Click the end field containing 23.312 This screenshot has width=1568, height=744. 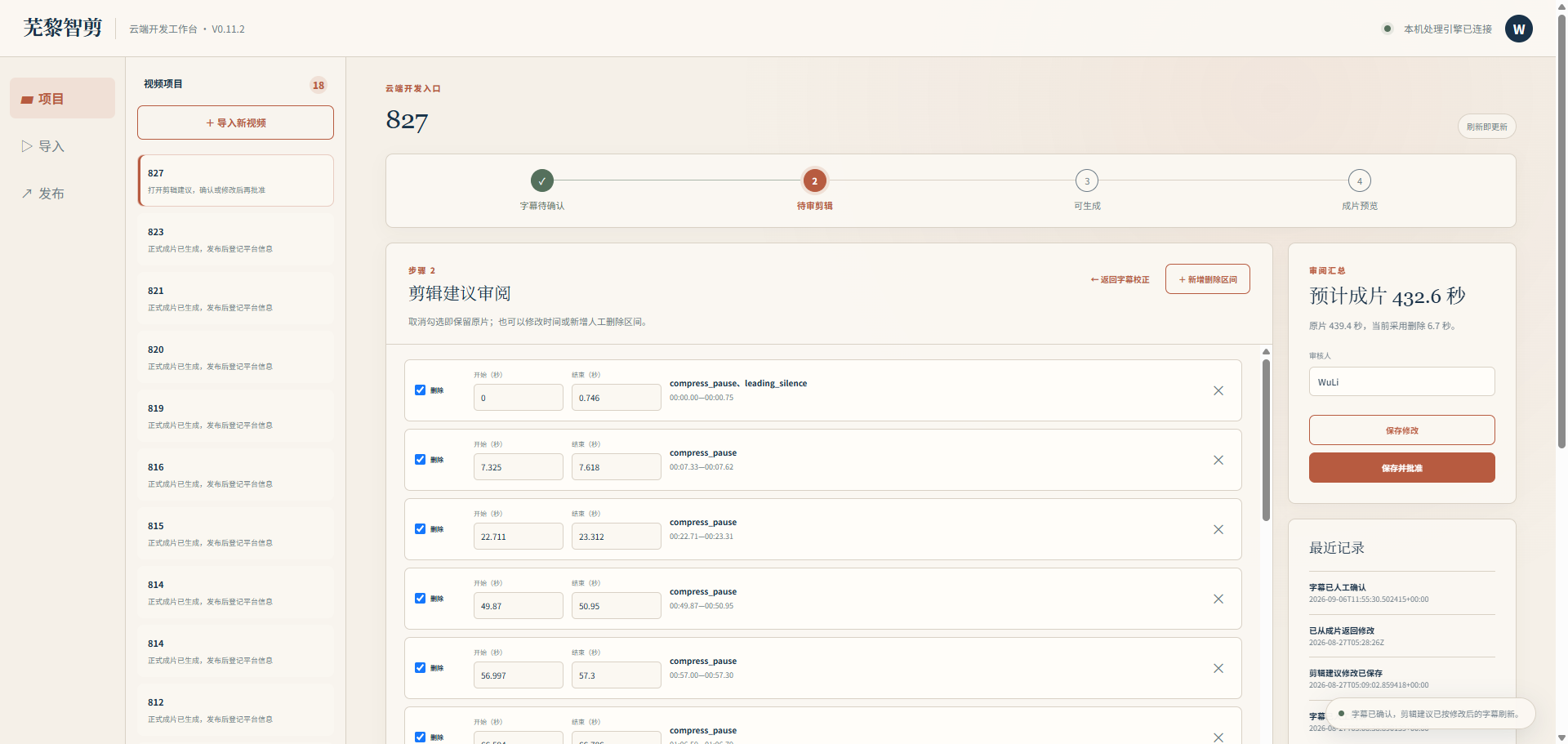pyautogui.click(x=616, y=537)
